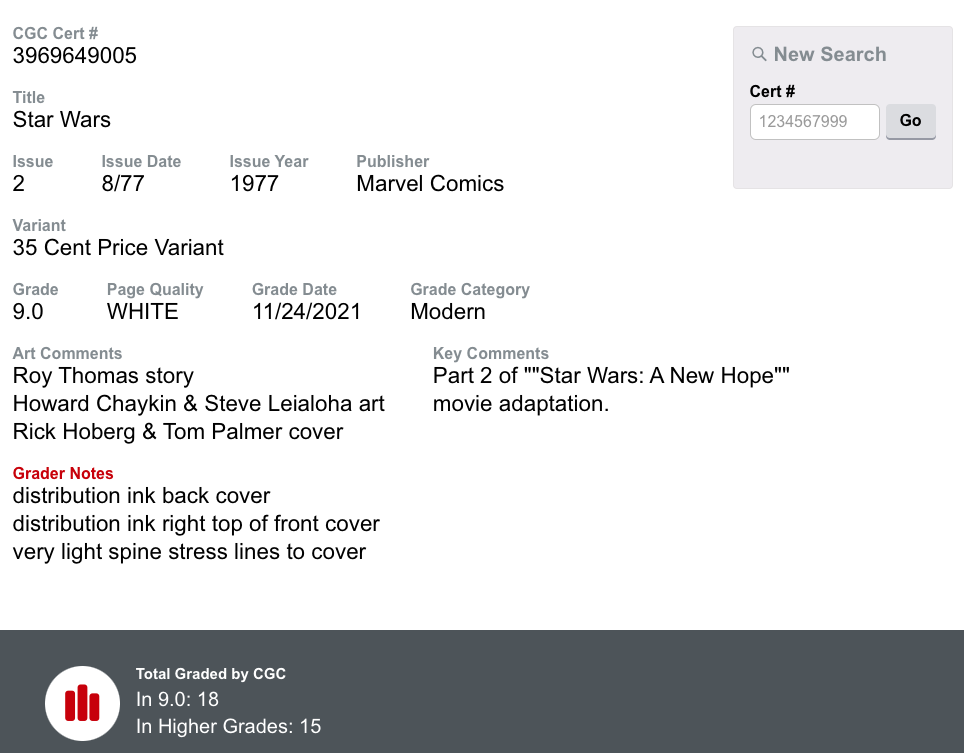Image resolution: width=964 pixels, height=753 pixels.
Task: Select the cert number 3969649005
Action: (75, 56)
